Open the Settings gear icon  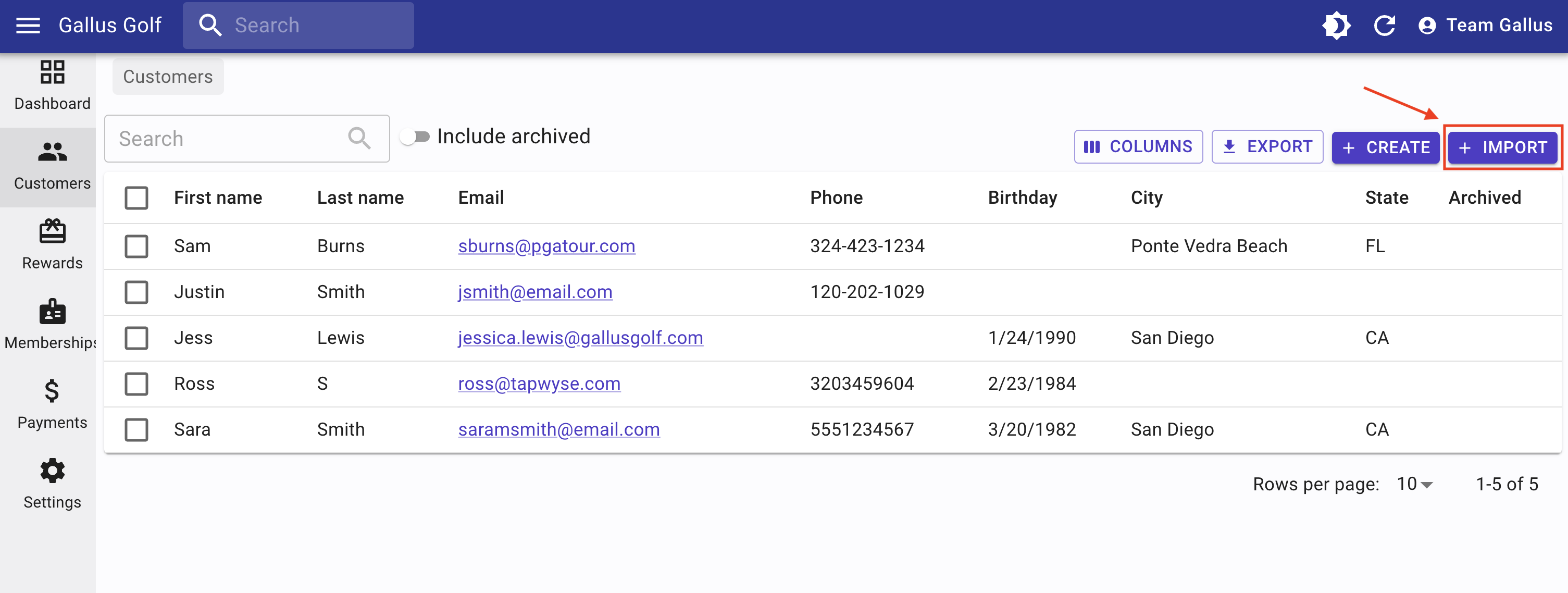[x=52, y=471]
